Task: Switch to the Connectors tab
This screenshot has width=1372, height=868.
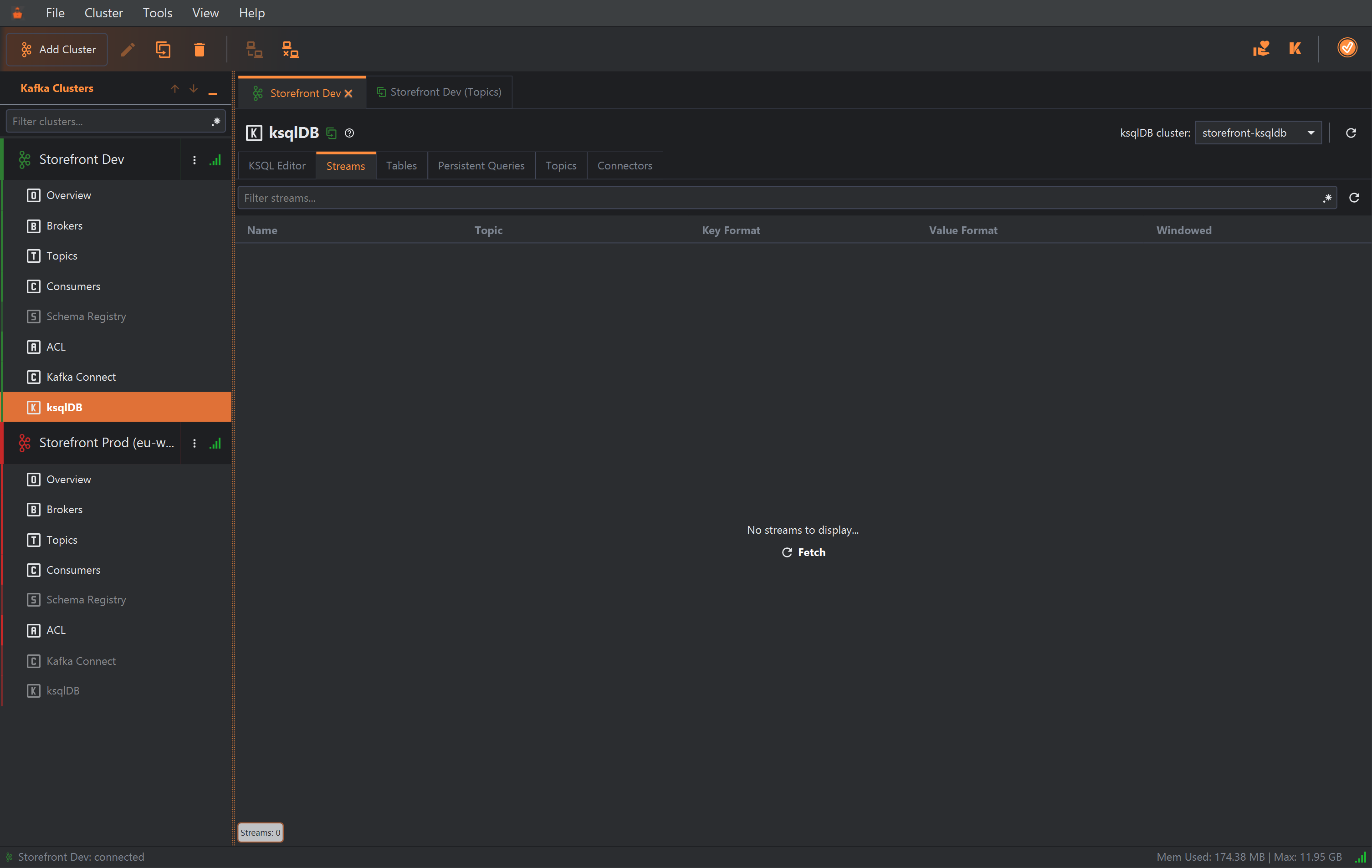Action: (625, 166)
